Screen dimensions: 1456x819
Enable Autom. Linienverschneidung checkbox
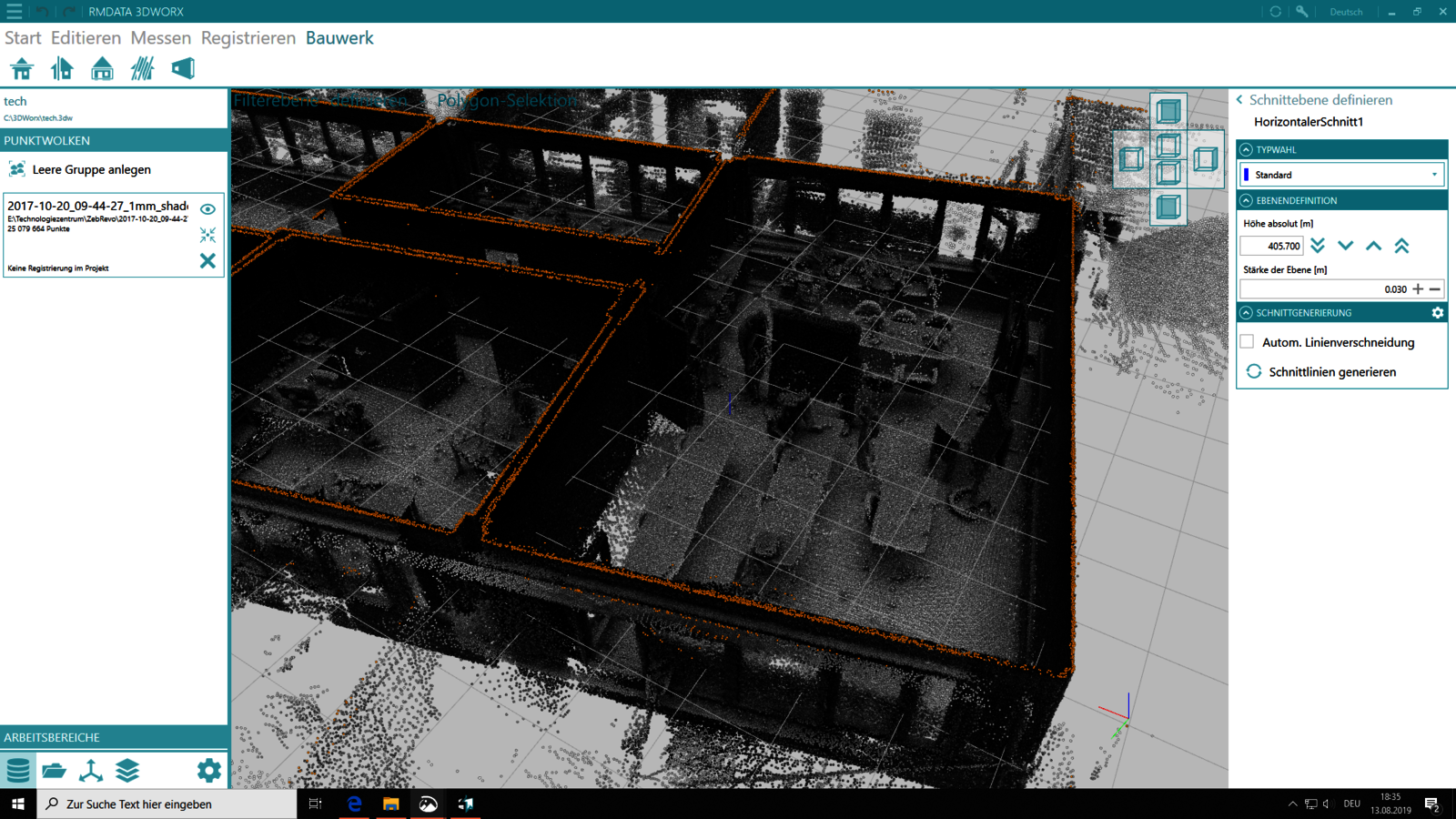(x=1248, y=342)
